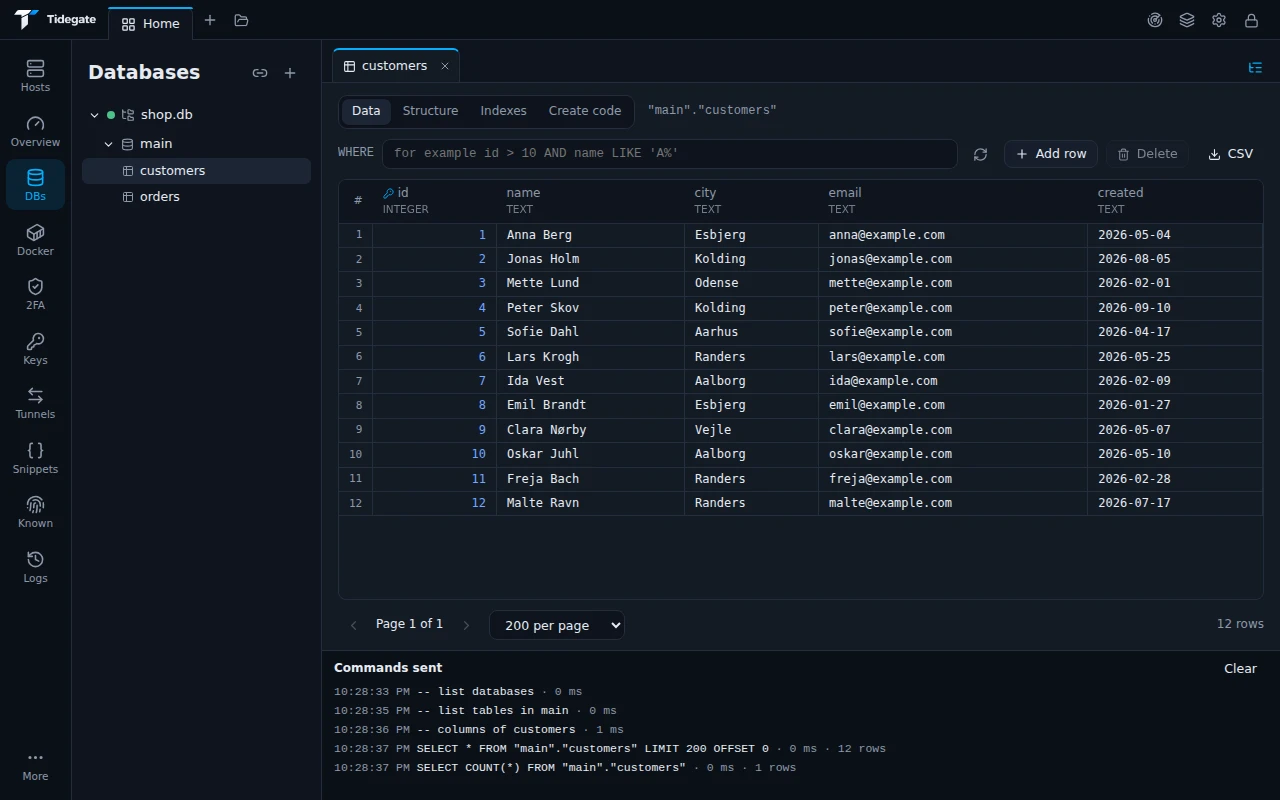Open the Docker section
Image resolution: width=1280 pixels, height=800 pixels.
(x=35, y=240)
